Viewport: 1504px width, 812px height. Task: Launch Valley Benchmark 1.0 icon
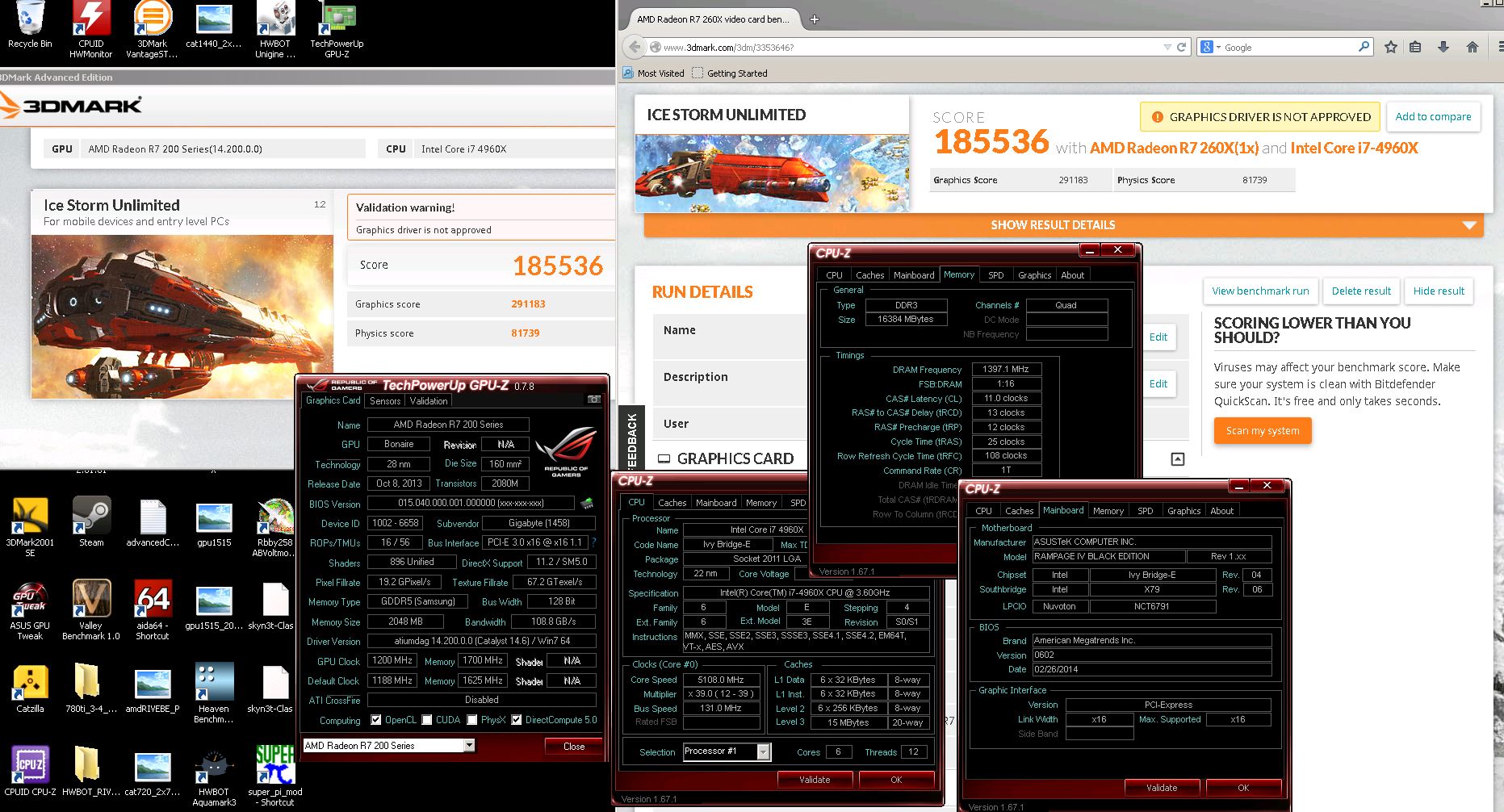pos(91,610)
